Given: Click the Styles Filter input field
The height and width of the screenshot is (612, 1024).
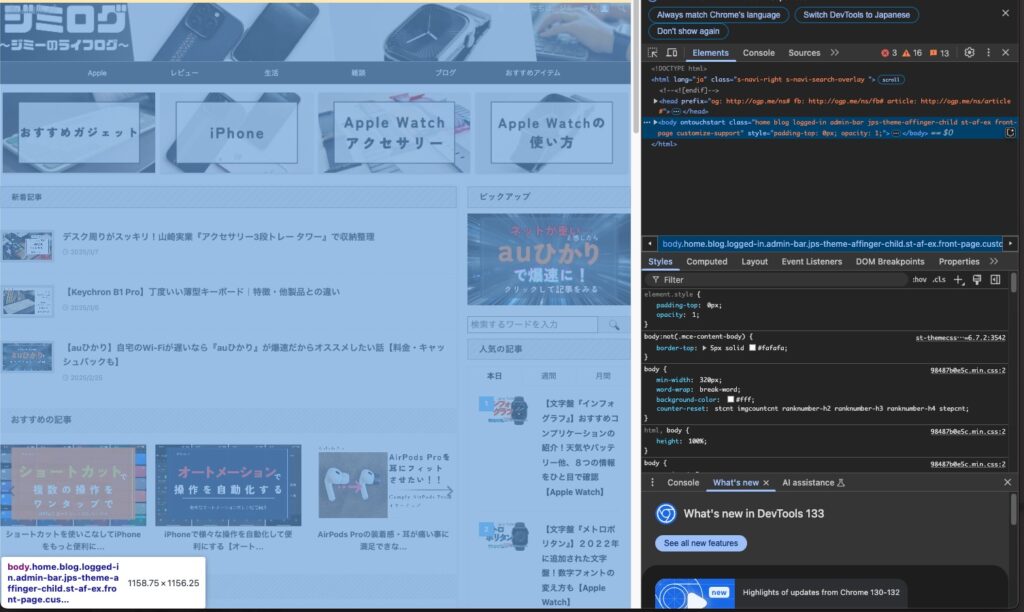Looking at the screenshot, I should [780, 280].
